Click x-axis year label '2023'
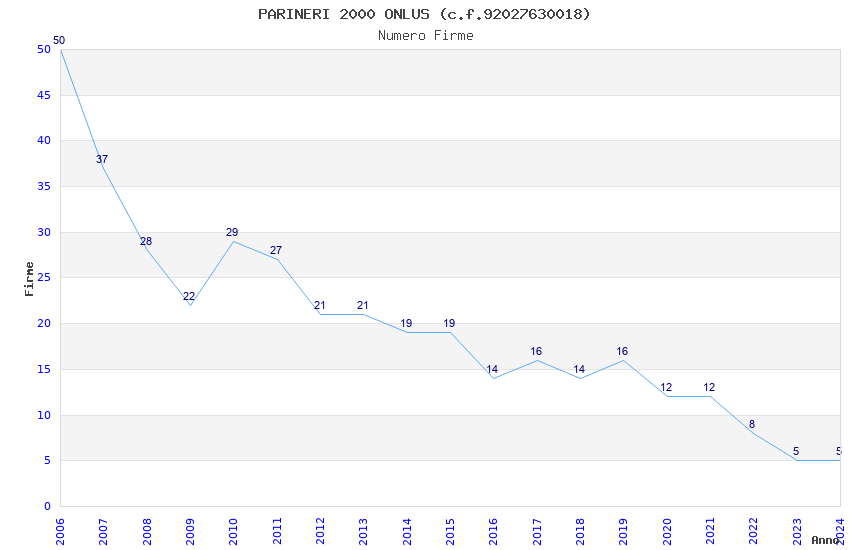 (797, 532)
